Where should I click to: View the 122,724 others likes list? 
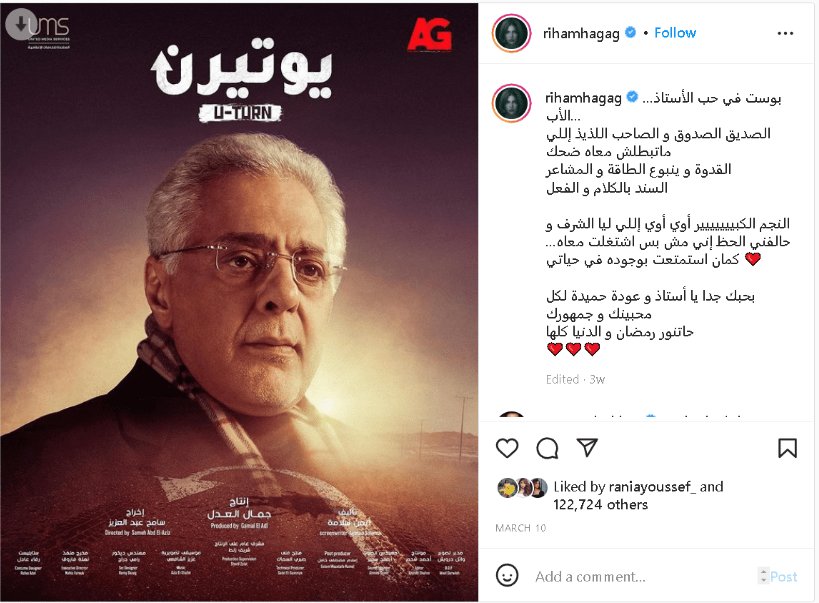[600, 505]
